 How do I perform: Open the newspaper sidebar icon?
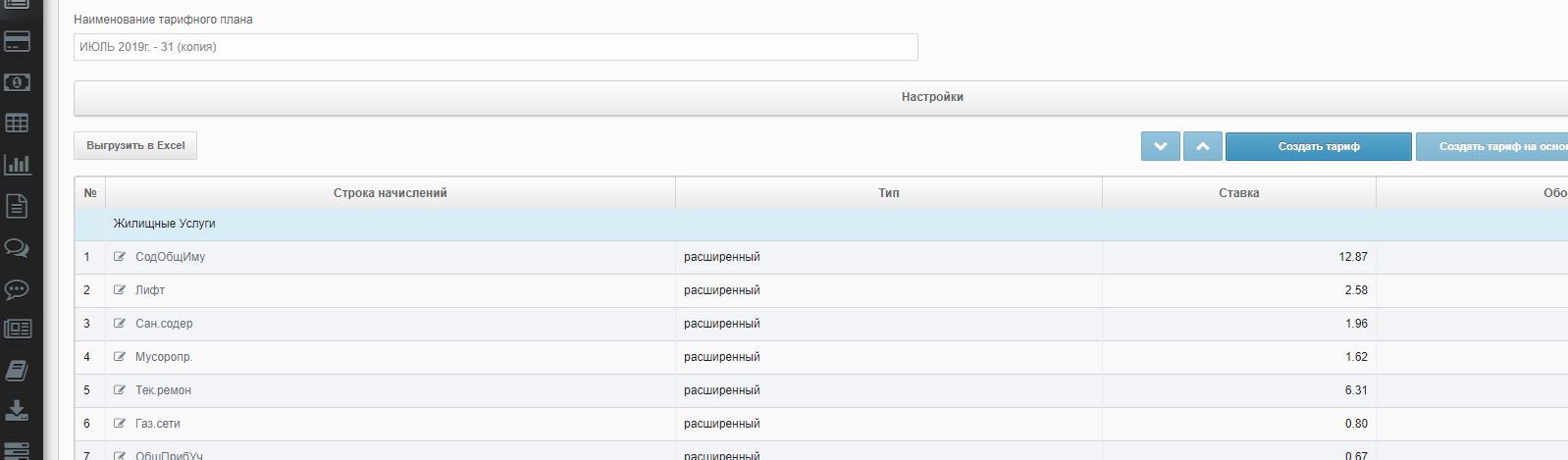[17, 329]
